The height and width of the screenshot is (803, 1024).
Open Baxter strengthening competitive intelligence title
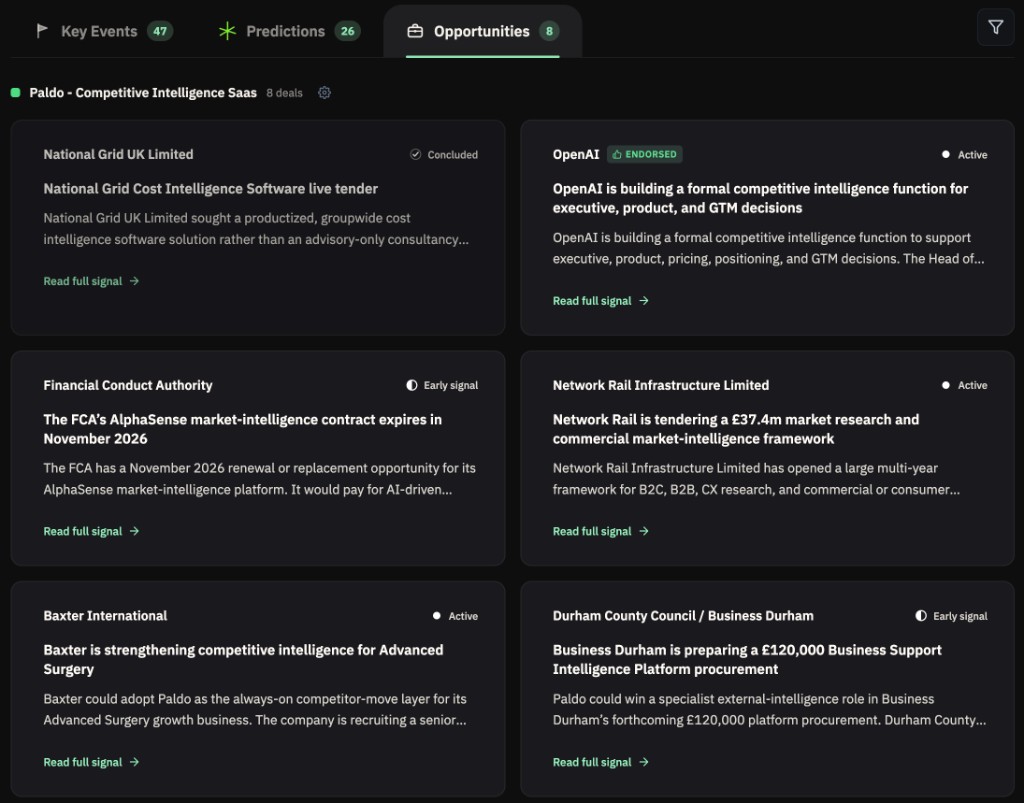(x=243, y=659)
